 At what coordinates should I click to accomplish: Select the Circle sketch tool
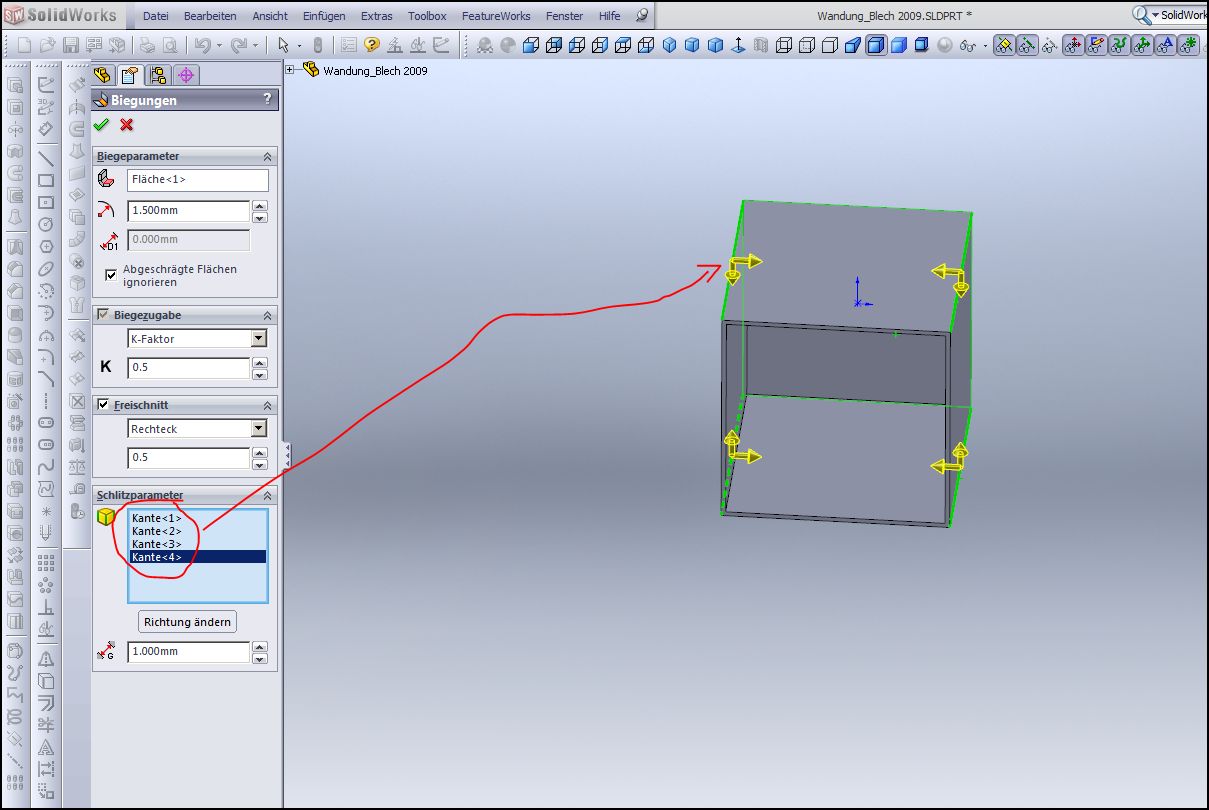pos(46,224)
